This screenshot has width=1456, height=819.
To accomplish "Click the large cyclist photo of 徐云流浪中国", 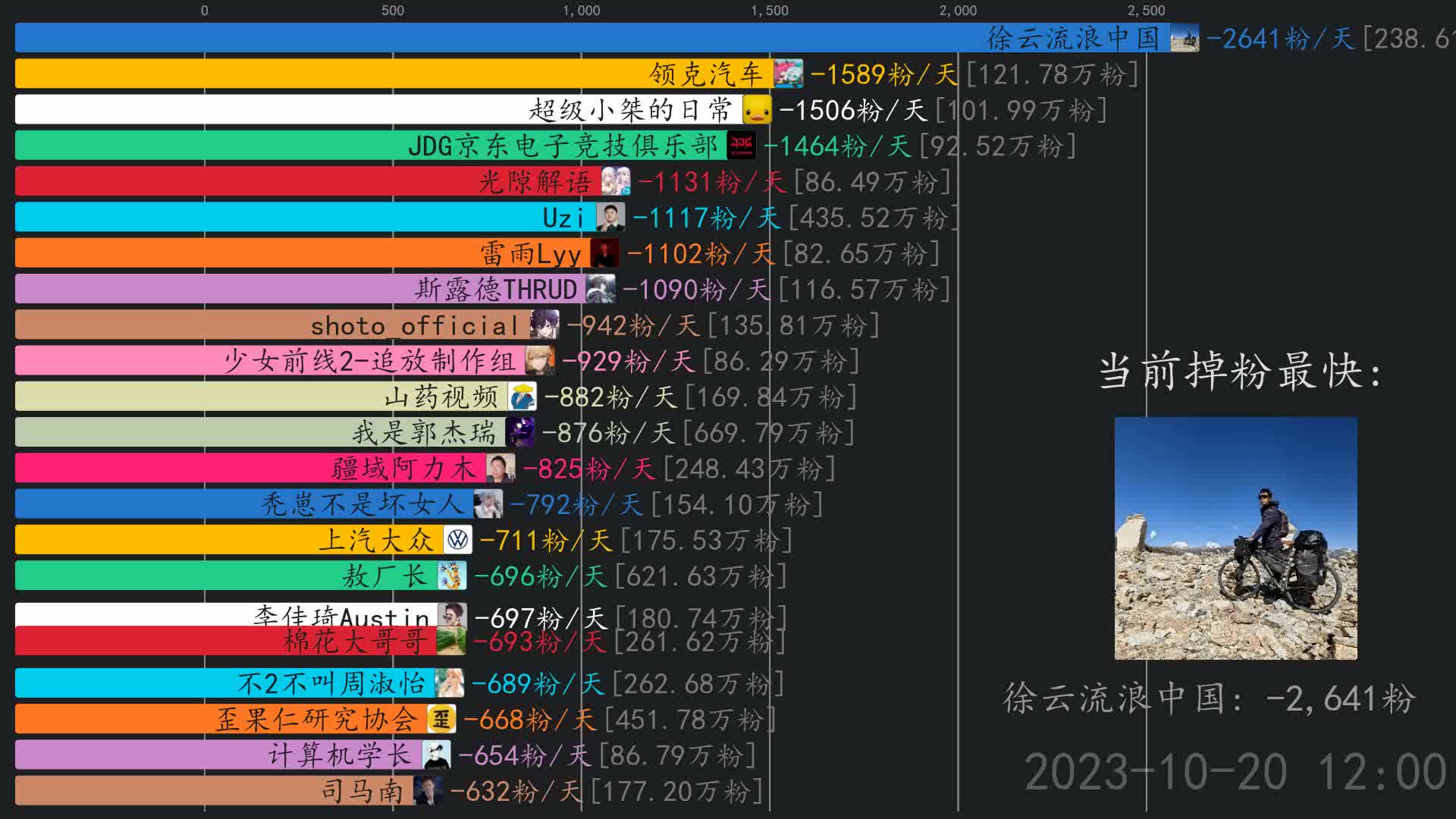I will tap(1235, 538).
